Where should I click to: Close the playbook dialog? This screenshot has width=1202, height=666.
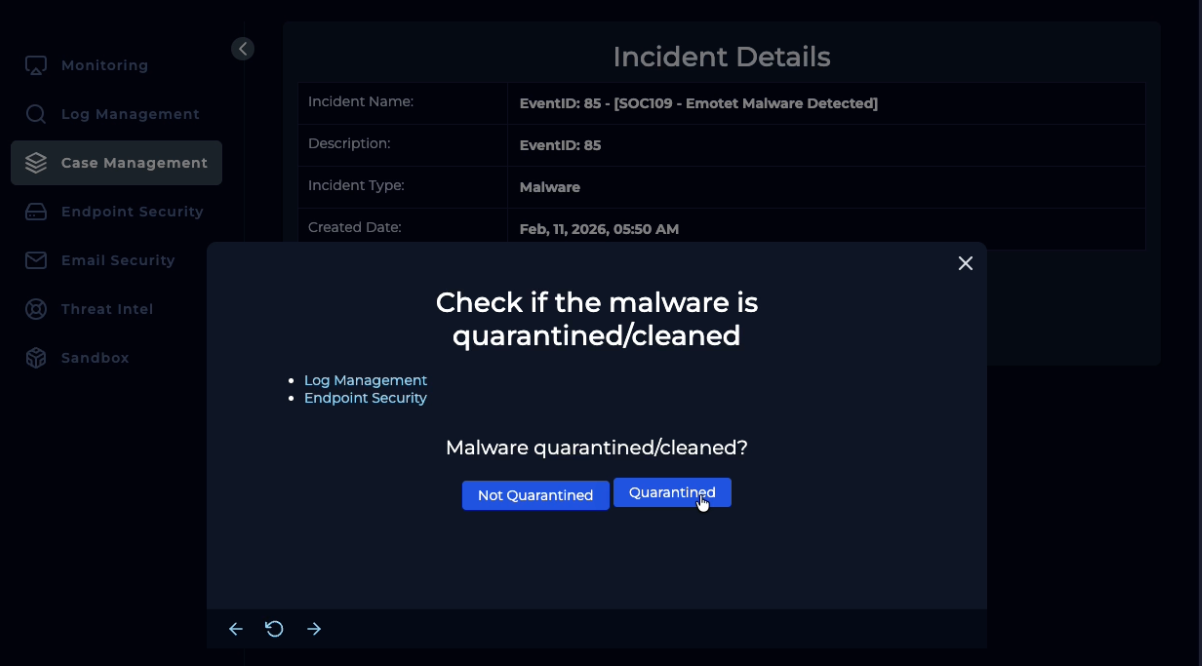pos(965,263)
